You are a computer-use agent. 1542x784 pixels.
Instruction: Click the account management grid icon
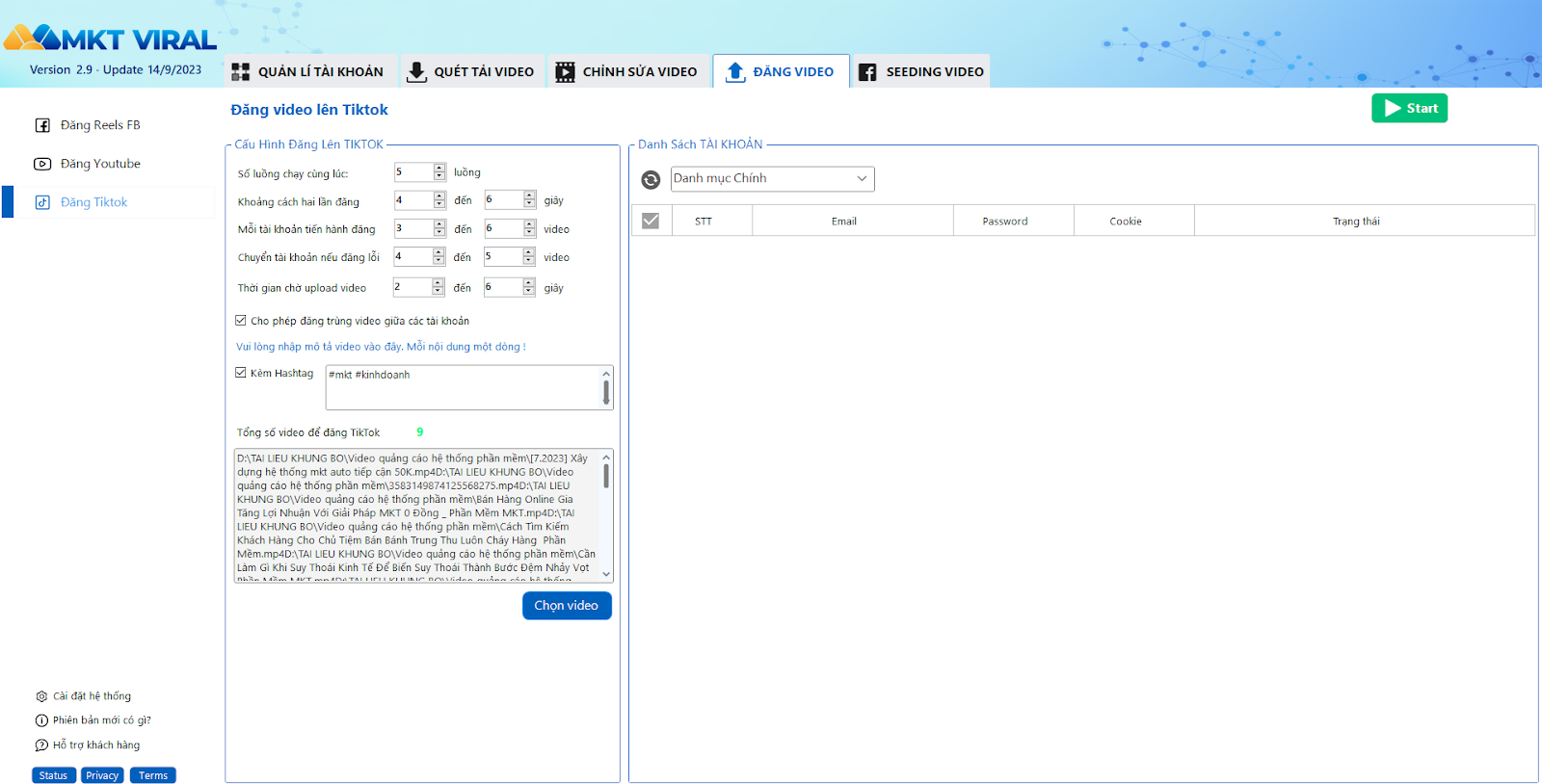[x=241, y=72]
